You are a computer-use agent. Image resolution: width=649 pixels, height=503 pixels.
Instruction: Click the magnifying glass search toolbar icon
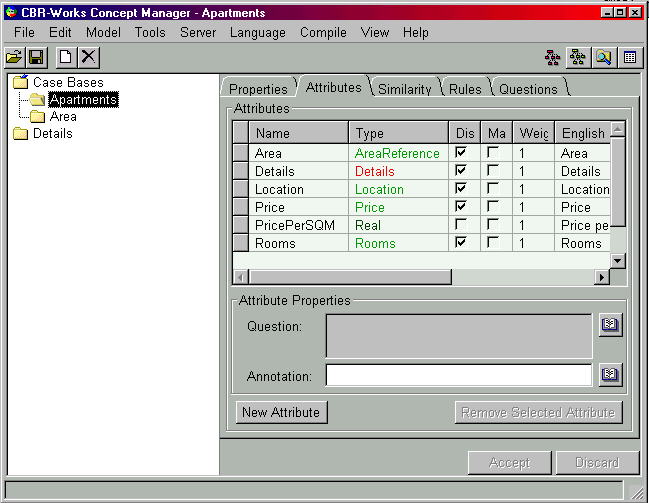[603, 58]
